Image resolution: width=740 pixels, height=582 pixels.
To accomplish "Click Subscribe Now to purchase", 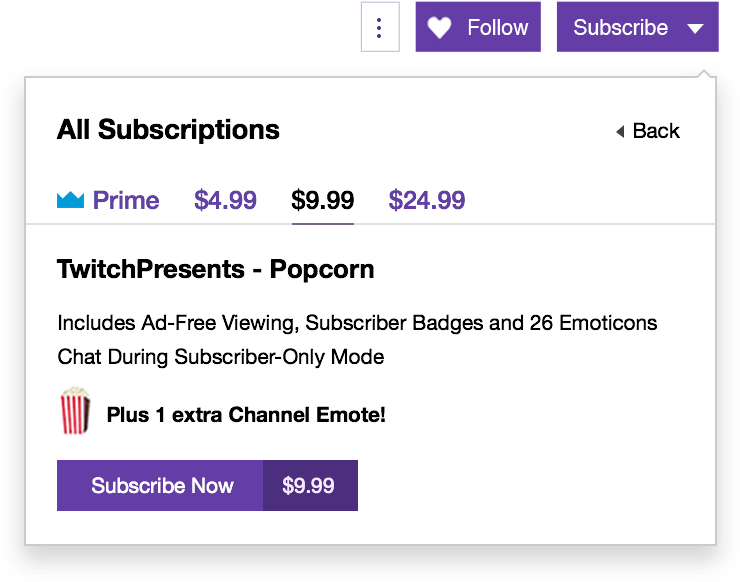I will (x=160, y=485).
